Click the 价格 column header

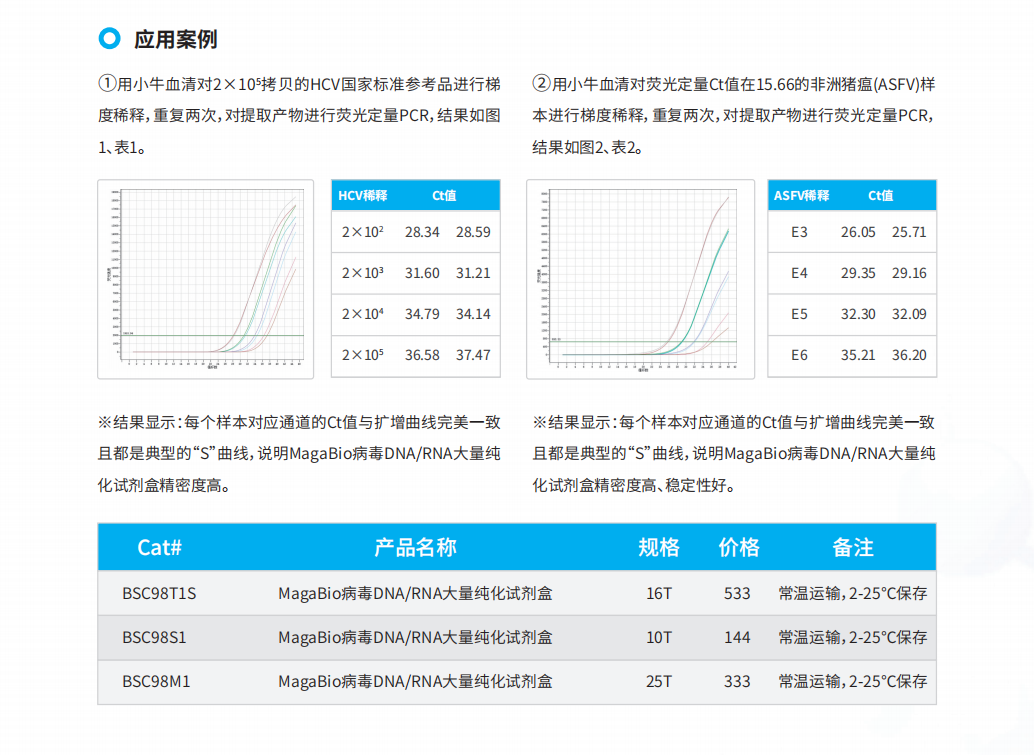738,548
